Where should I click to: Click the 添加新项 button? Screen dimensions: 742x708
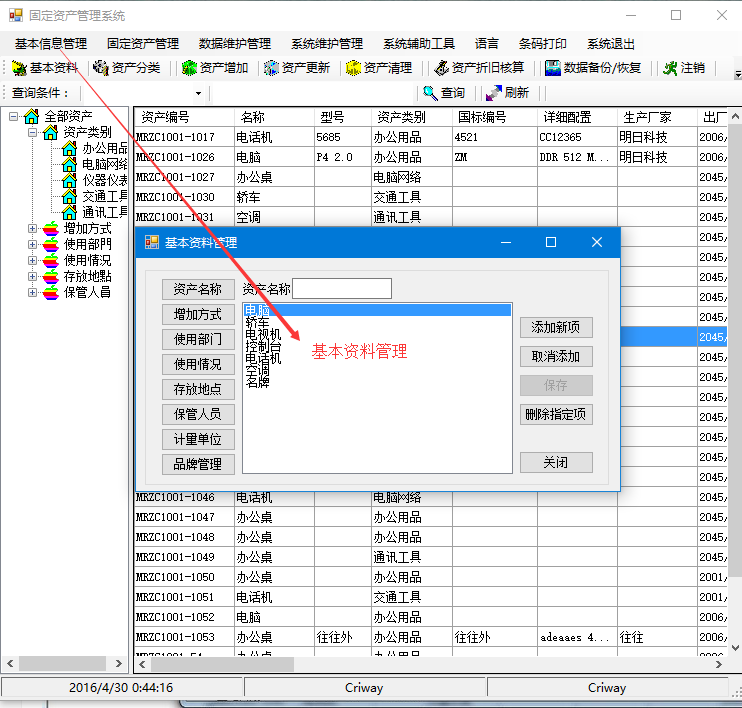[x=556, y=327]
